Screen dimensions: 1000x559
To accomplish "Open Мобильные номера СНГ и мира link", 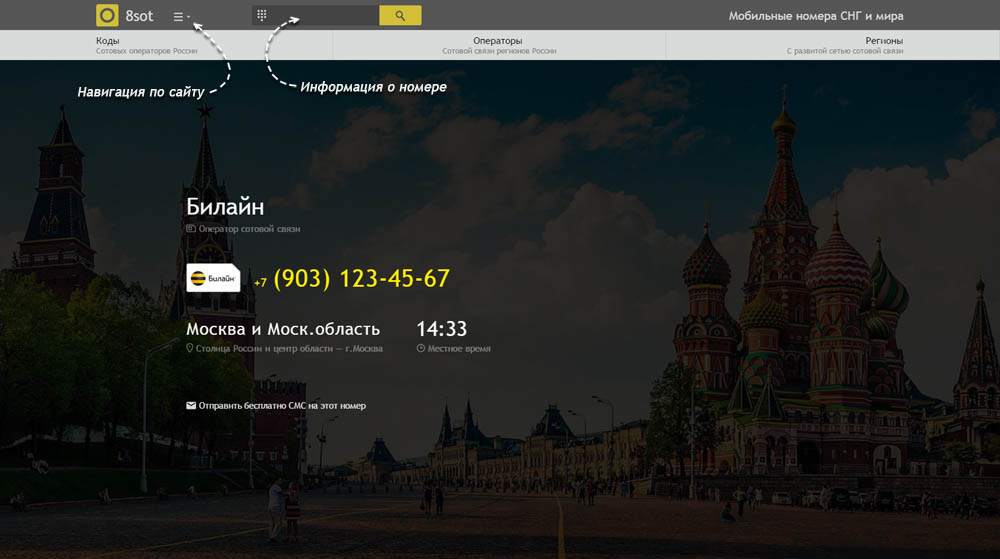I will click(816, 16).
